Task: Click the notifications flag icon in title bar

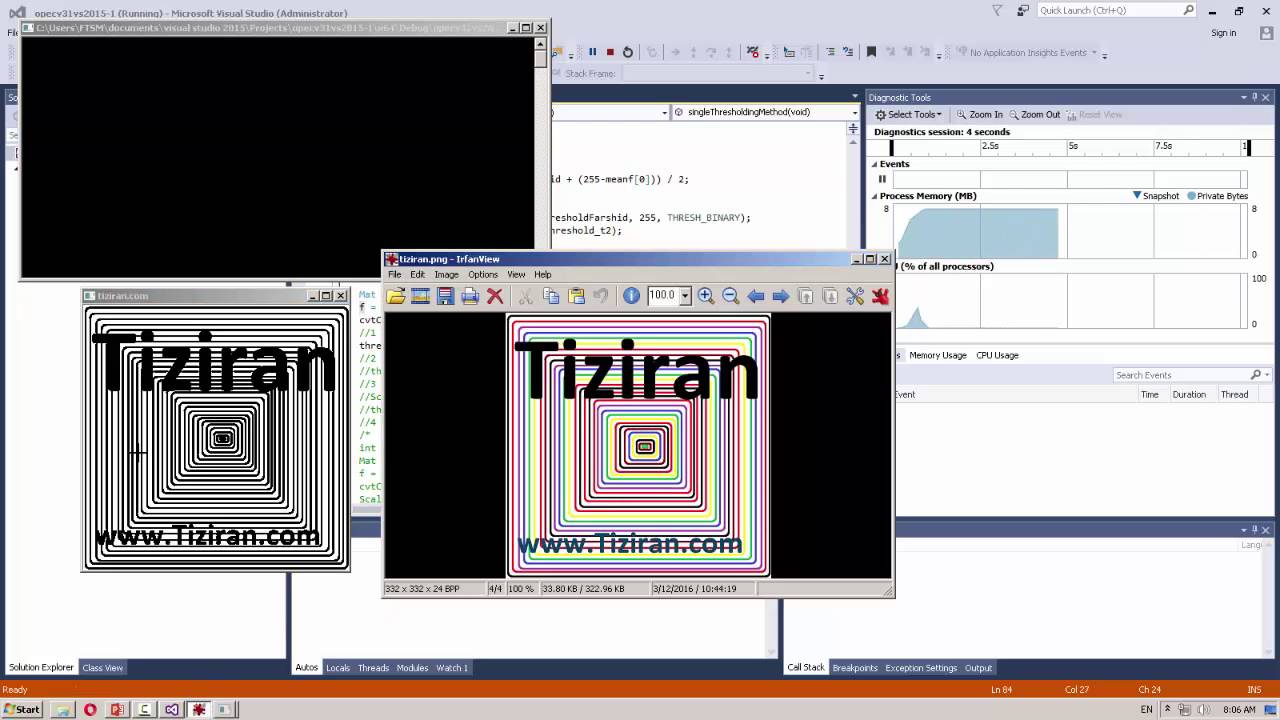Action: (x=997, y=11)
